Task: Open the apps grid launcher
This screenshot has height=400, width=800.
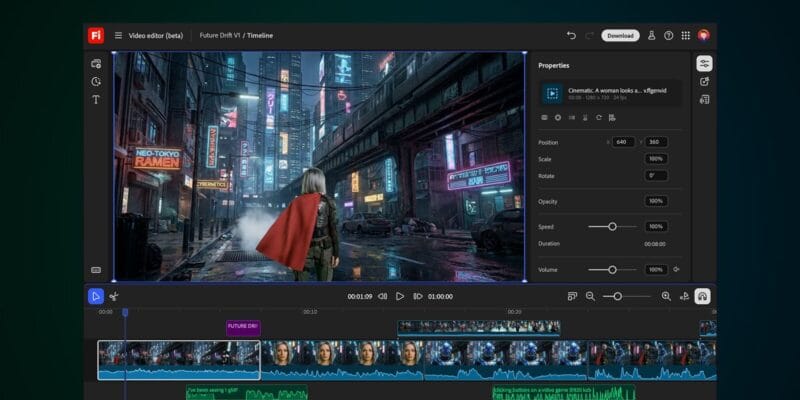Action: tap(686, 36)
